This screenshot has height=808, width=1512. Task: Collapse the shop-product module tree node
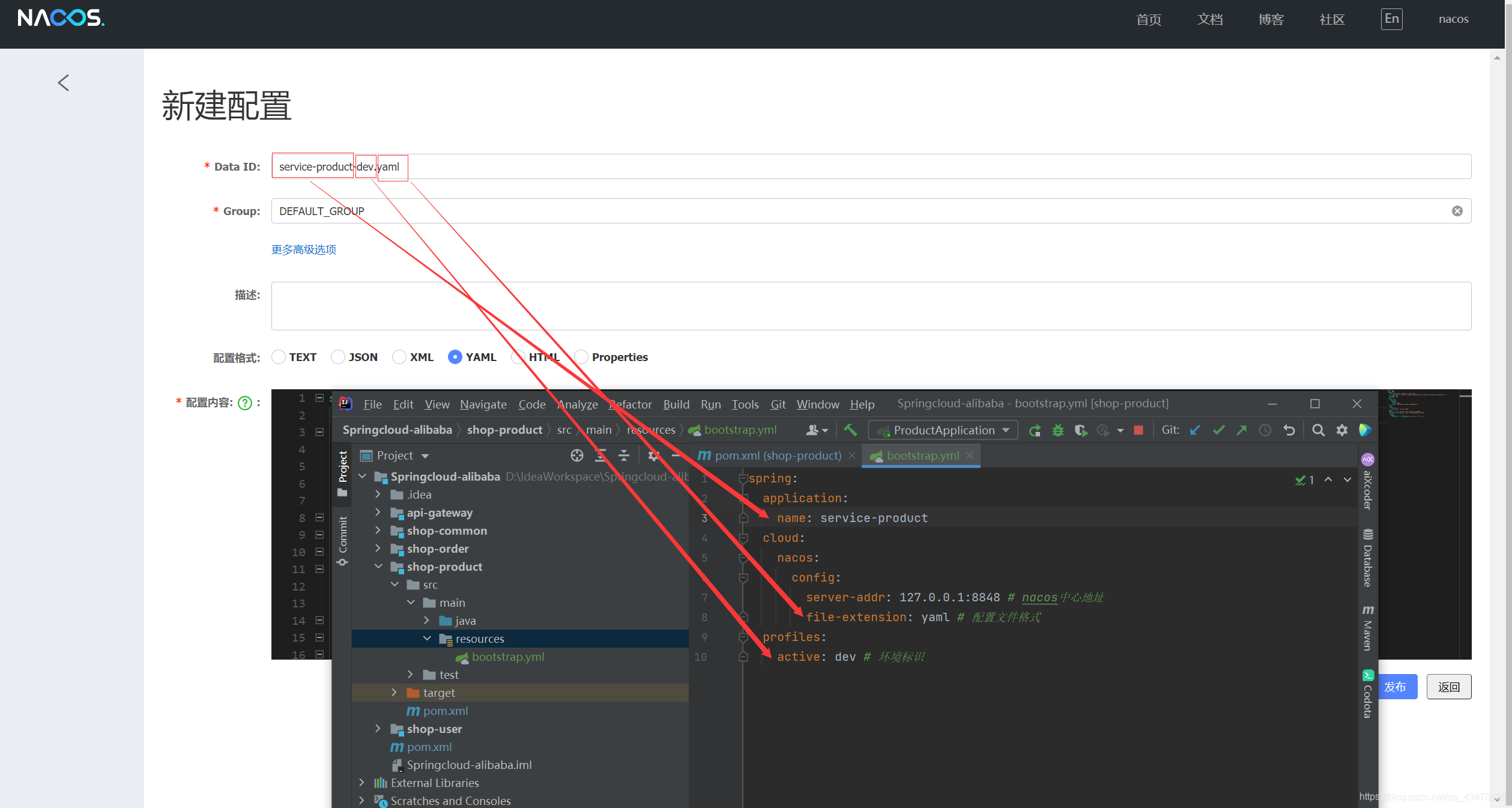[x=378, y=567]
